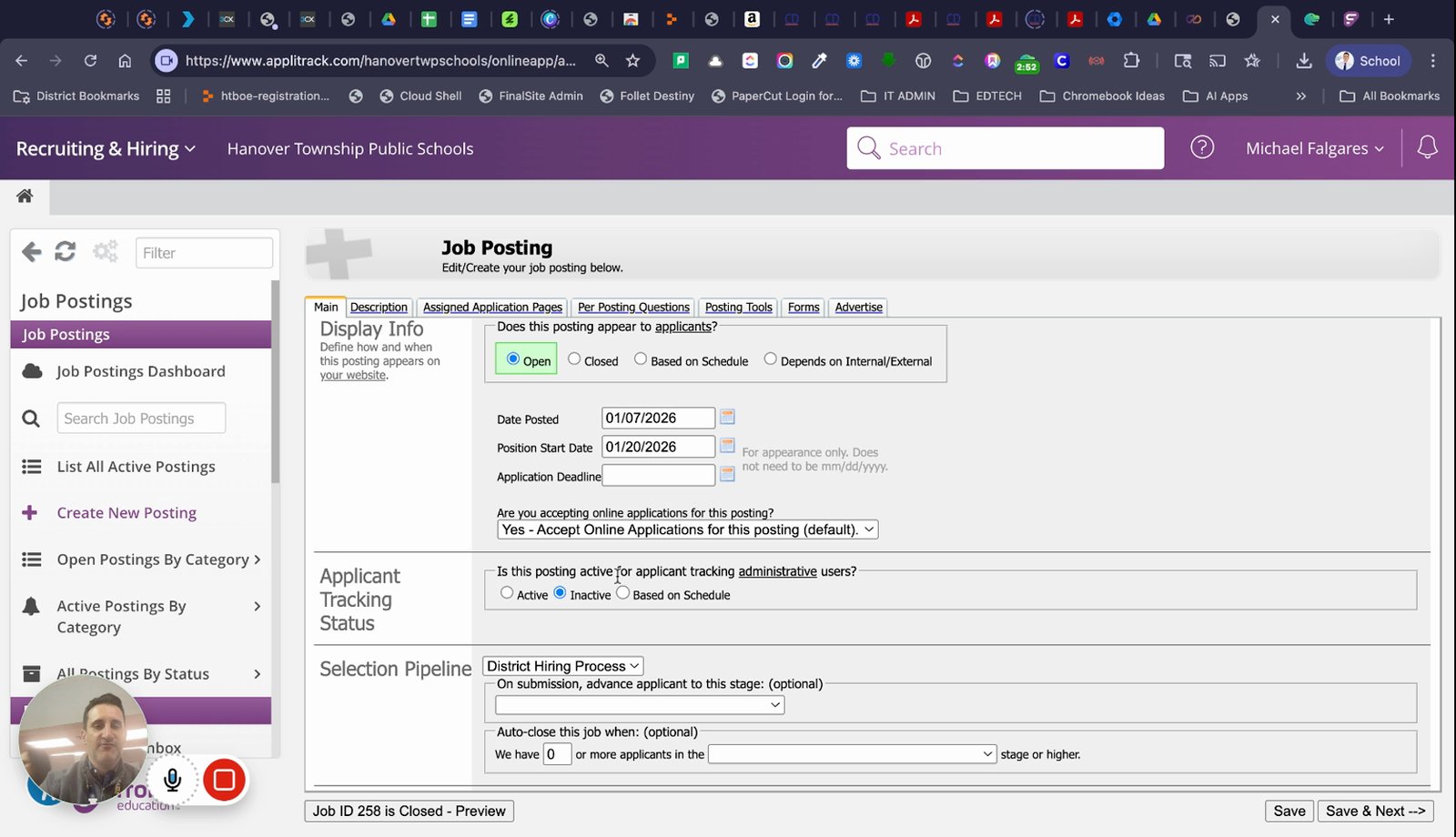Expand the Recruiting & Hiring menu
The height and width of the screenshot is (837, 1456).
pyautogui.click(x=106, y=148)
